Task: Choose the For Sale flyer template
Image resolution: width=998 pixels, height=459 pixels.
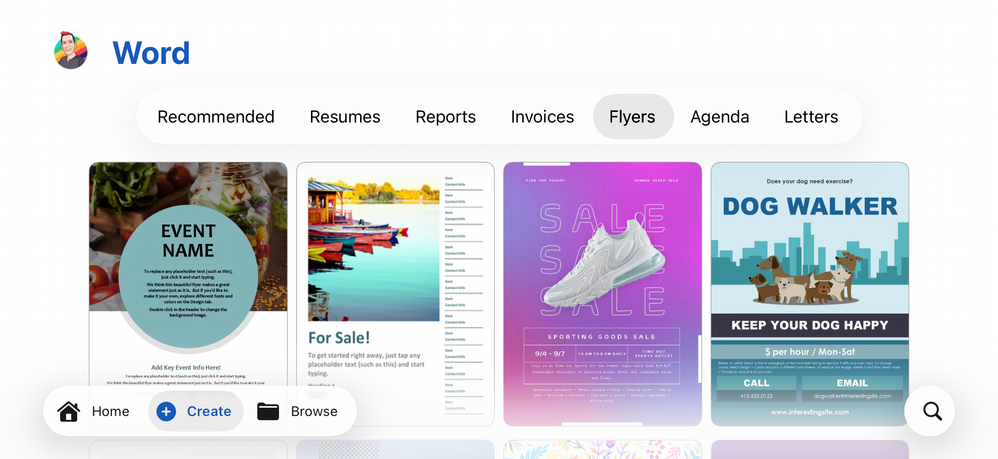Action: [395, 293]
